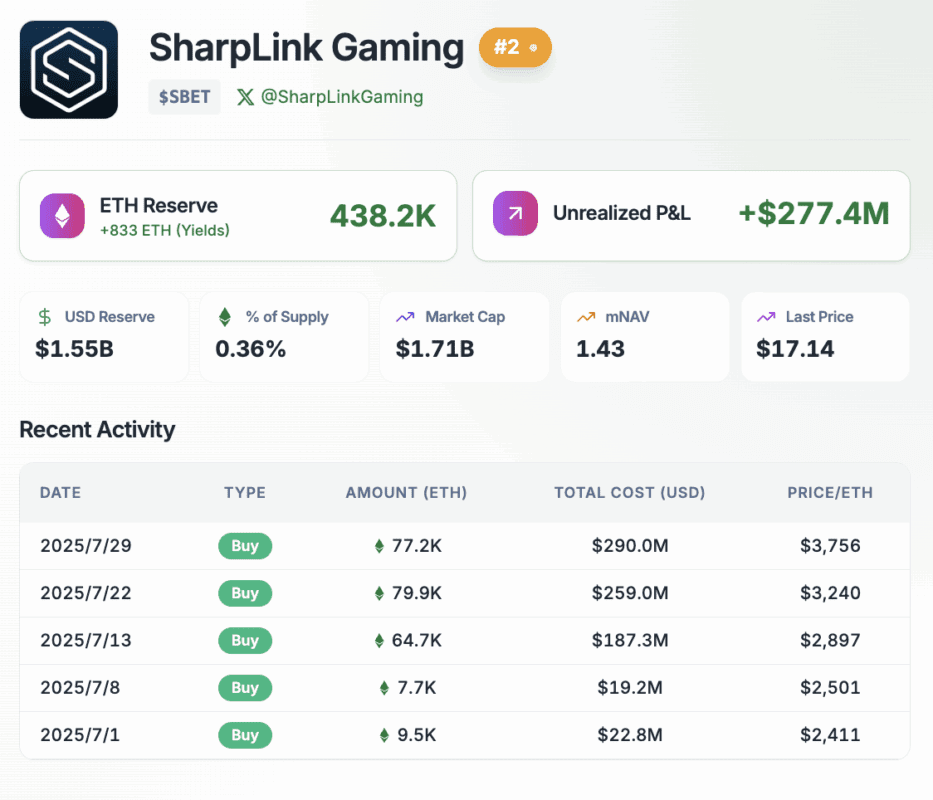Click the green Ethereum icon by % of Supply

224,317
